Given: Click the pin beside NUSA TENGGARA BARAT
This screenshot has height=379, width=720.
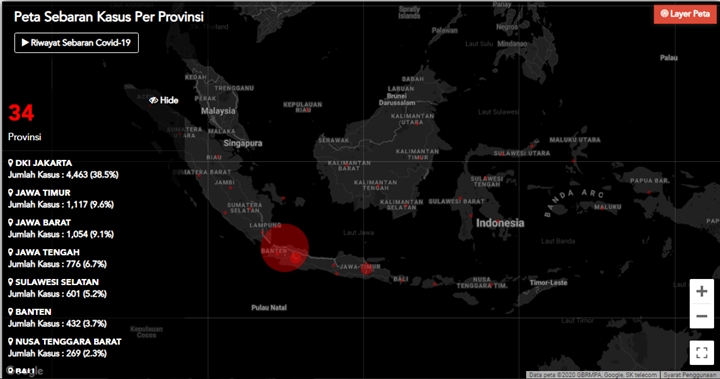Looking at the screenshot, I should [11, 342].
